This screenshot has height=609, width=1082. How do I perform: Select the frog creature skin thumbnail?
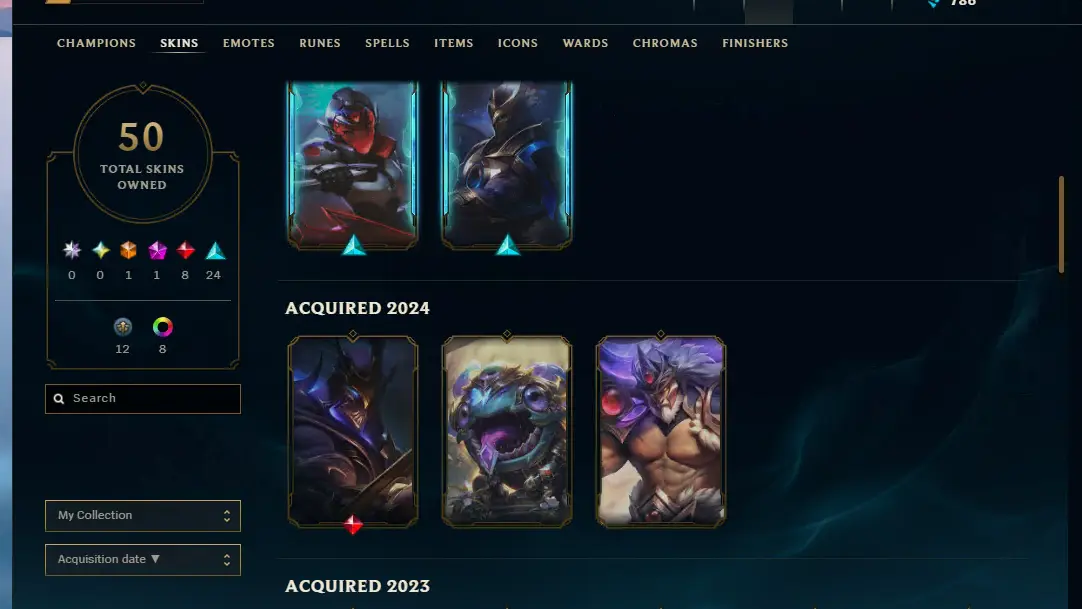[507, 432]
